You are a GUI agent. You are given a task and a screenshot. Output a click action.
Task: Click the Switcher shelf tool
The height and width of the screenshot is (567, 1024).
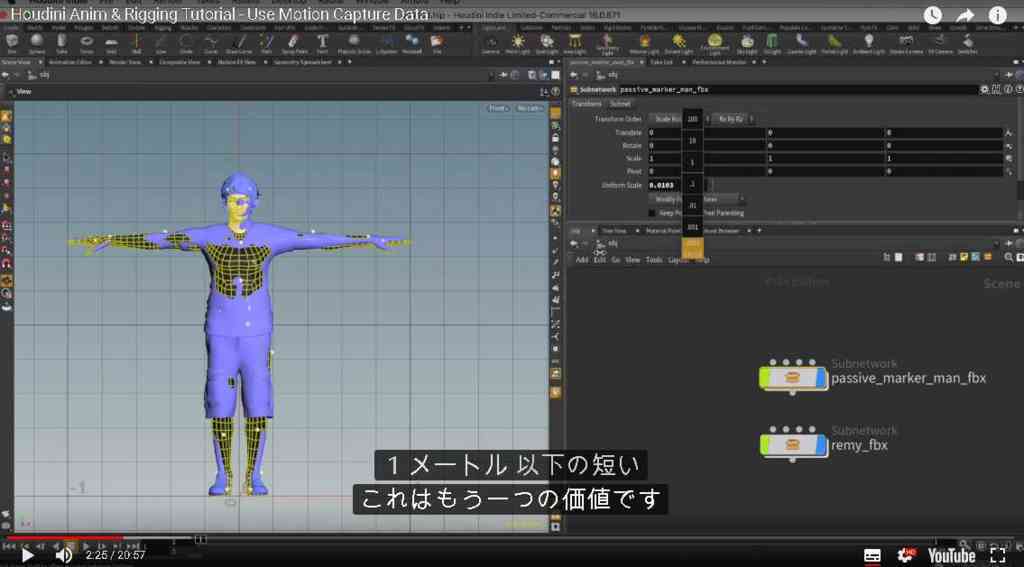click(967, 44)
